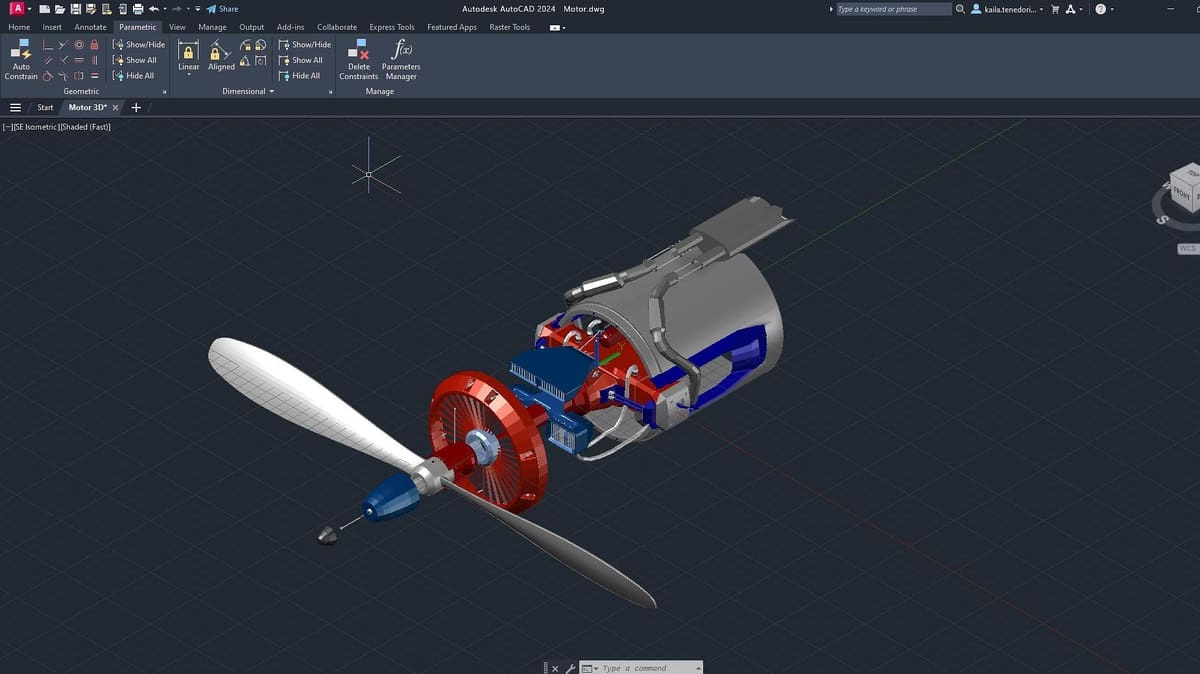Click Show All in the Geometric panel
The image size is (1200, 674).
[x=135, y=60]
